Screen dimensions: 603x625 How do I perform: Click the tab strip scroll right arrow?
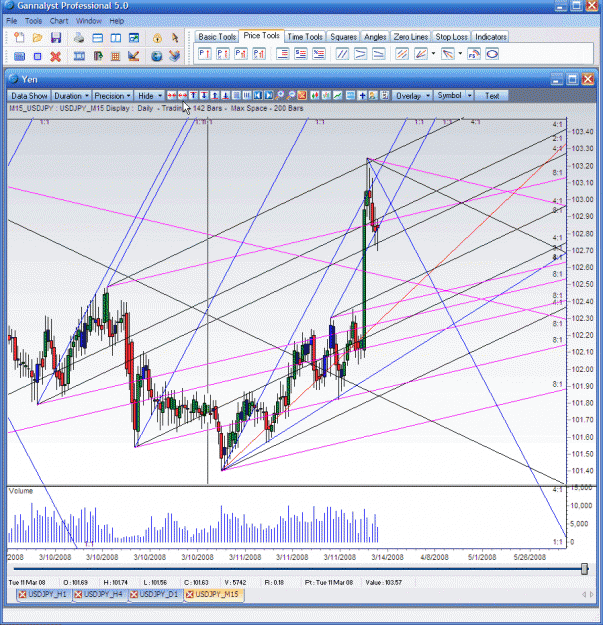pyautogui.click(x=592, y=594)
